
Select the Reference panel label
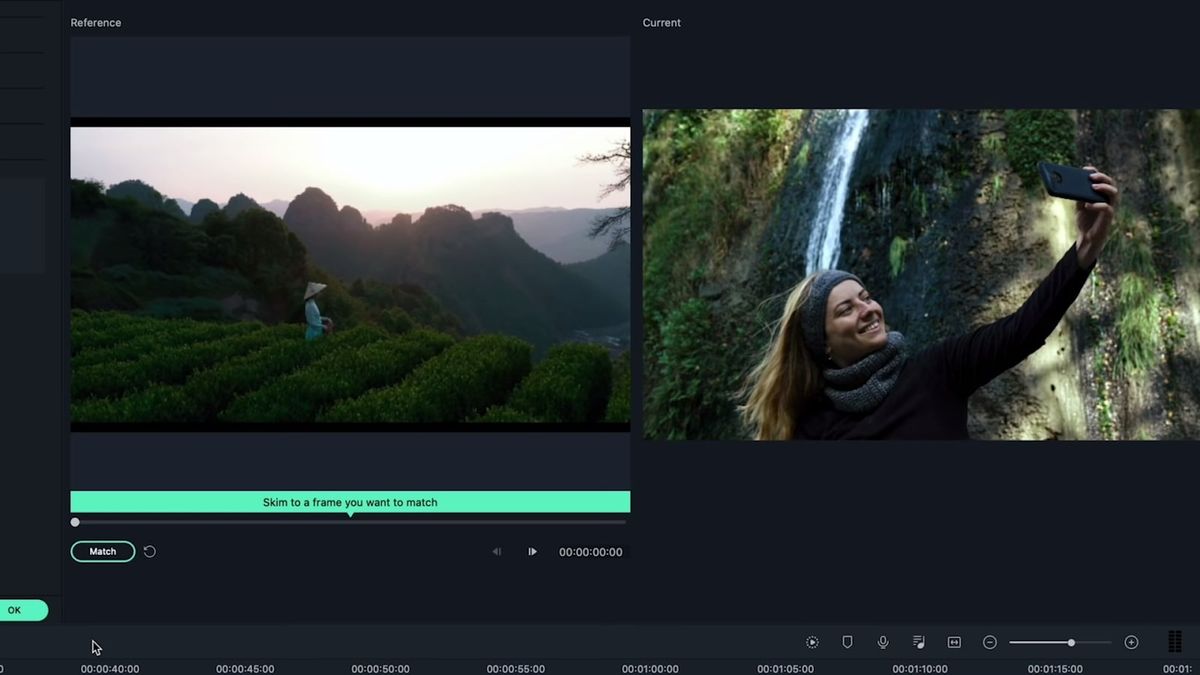pyautogui.click(x=95, y=22)
